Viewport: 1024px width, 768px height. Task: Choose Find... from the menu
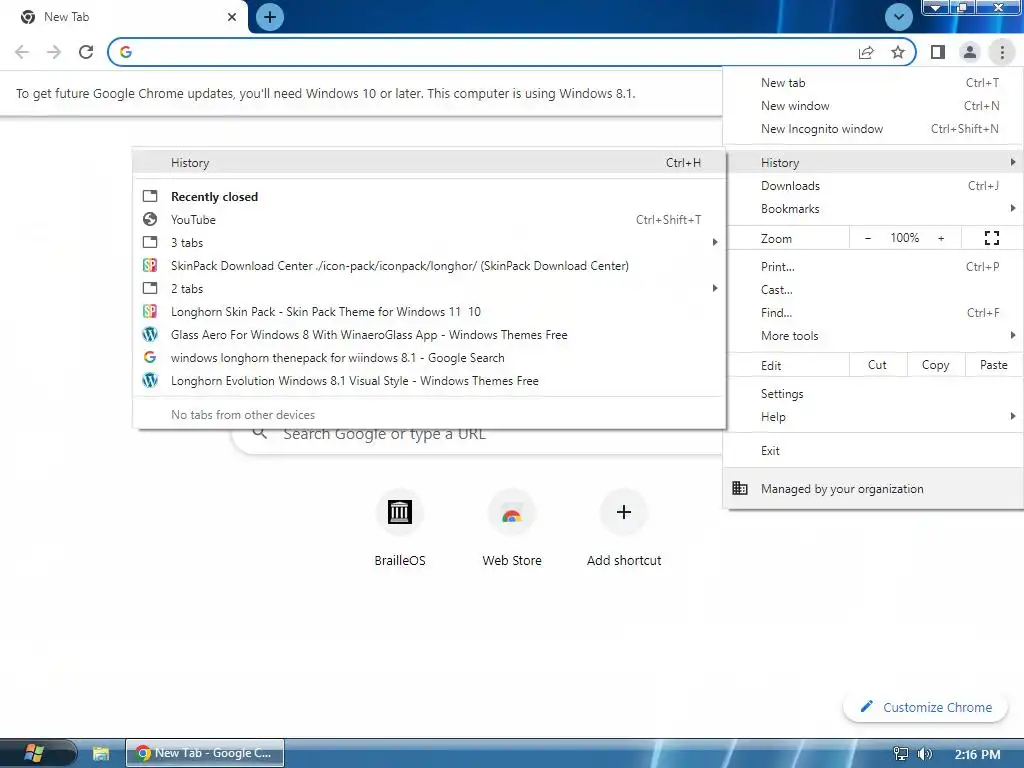(872, 313)
